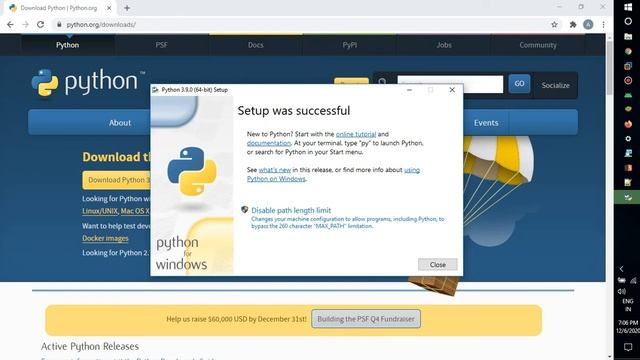Reload the python.org page
This screenshot has height=360, width=640.
tap(40, 24)
